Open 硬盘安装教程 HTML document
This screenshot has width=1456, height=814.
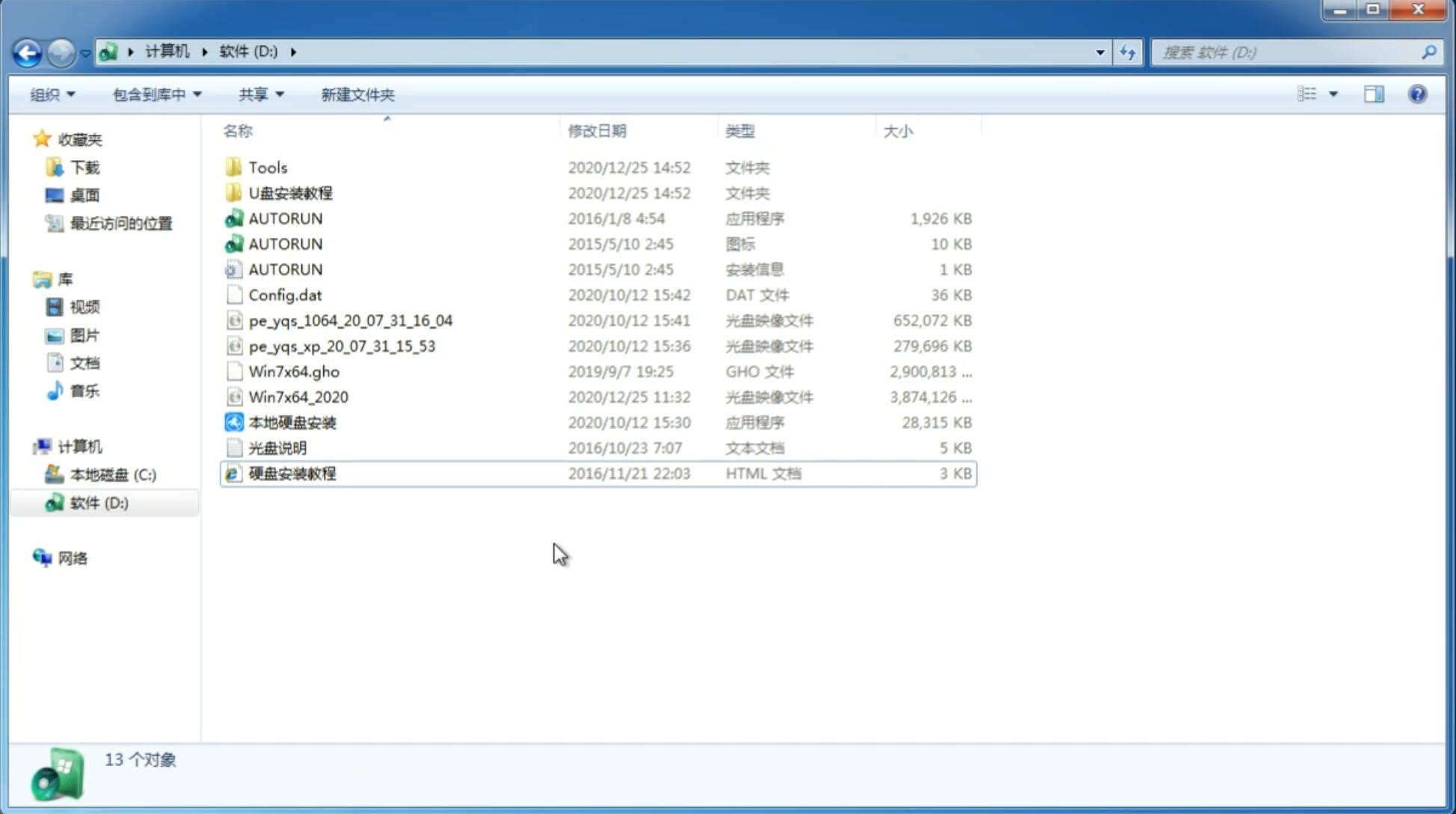pyautogui.click(x=292, y=473)
